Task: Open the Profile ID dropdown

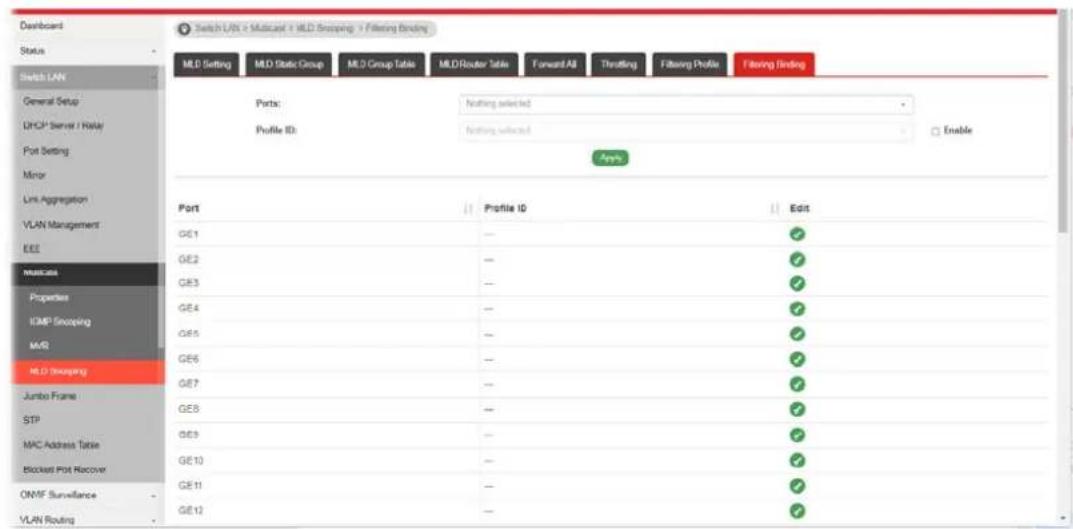Action: 686,130
